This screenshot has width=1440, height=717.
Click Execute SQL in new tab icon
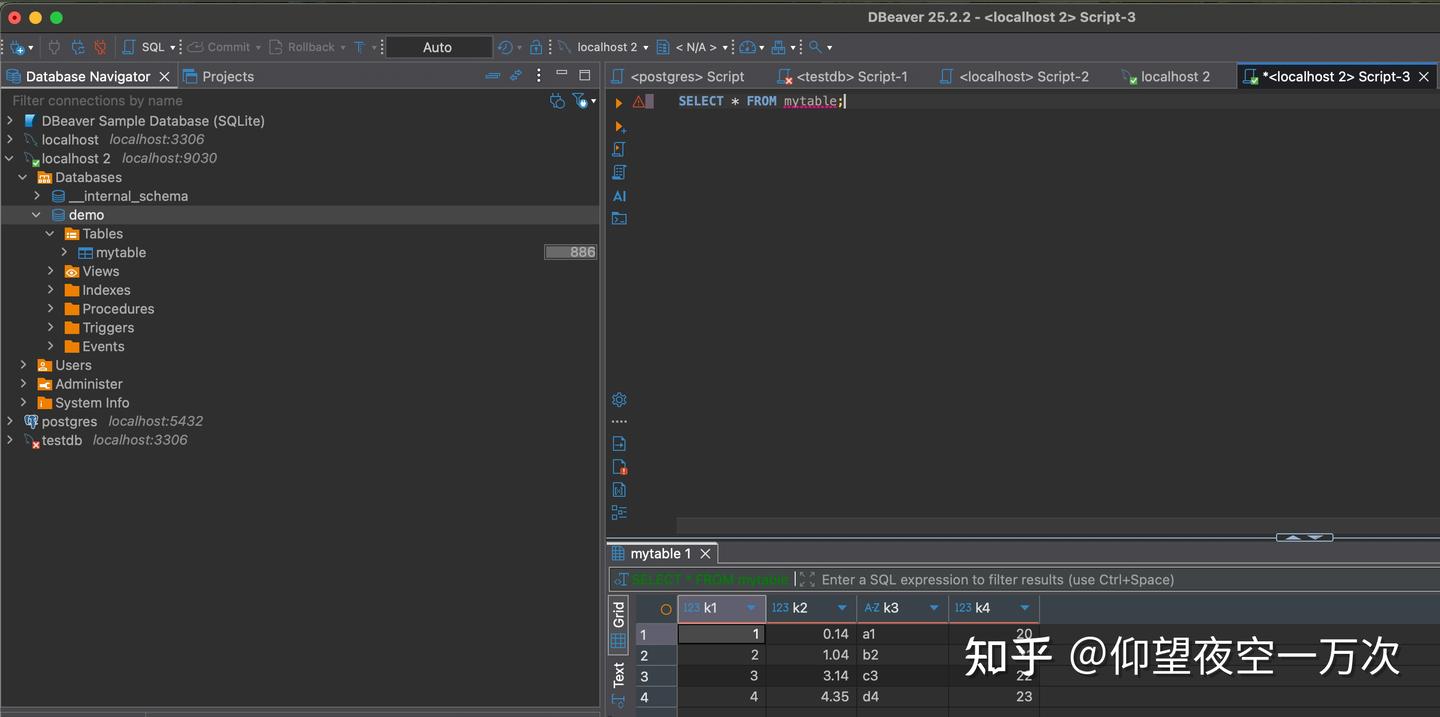point(619,127)
